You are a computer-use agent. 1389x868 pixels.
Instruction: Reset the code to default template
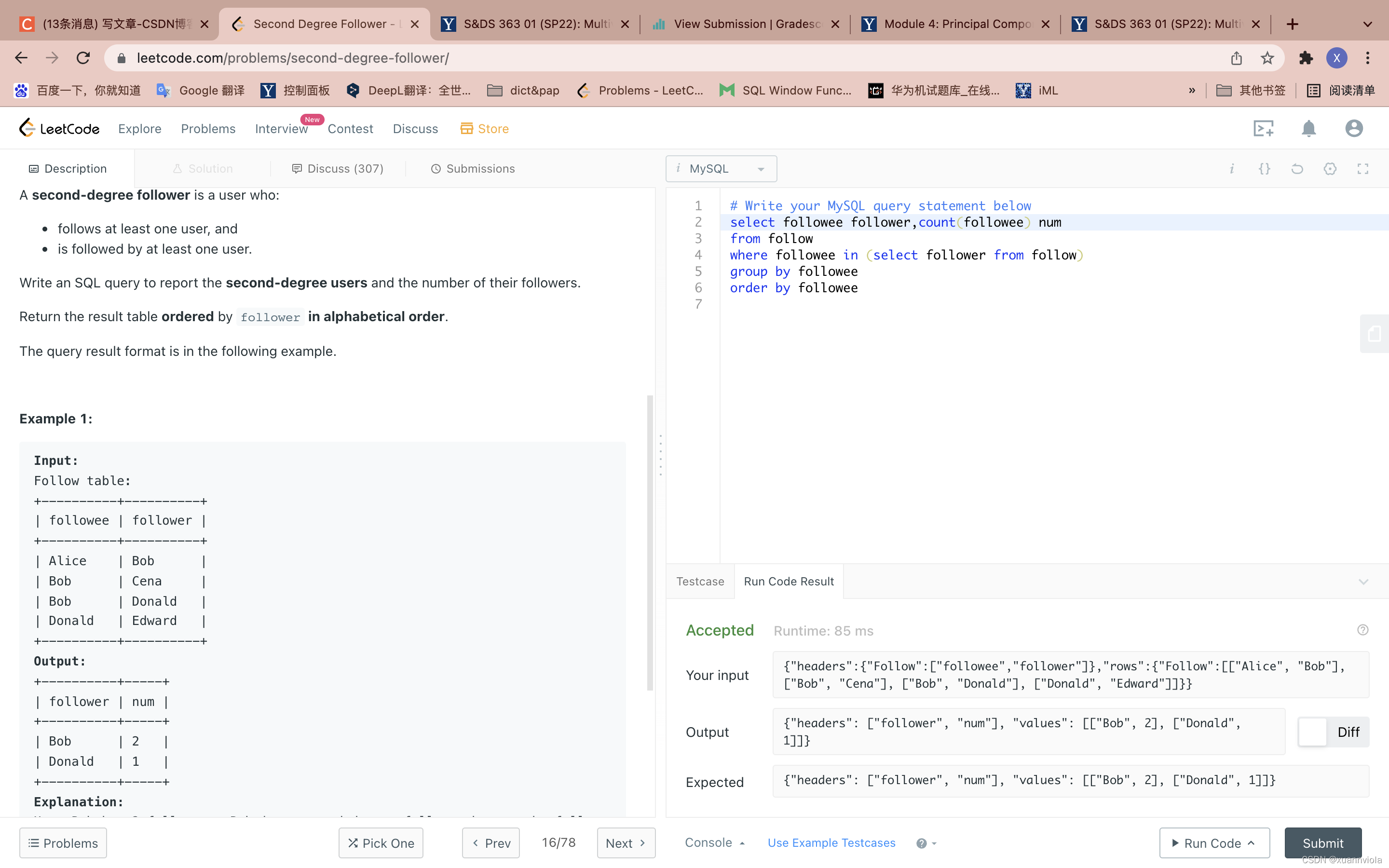(1297, 168)
